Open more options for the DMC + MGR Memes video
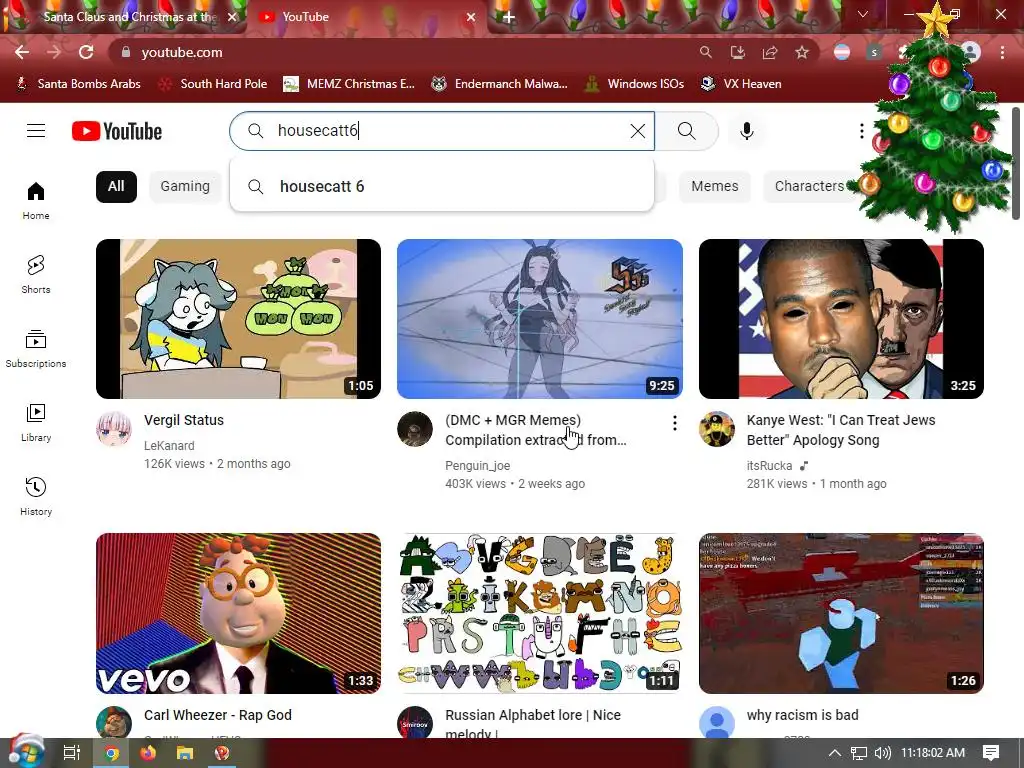This screenshot has height=768, width=1024. tap(675, 423)
